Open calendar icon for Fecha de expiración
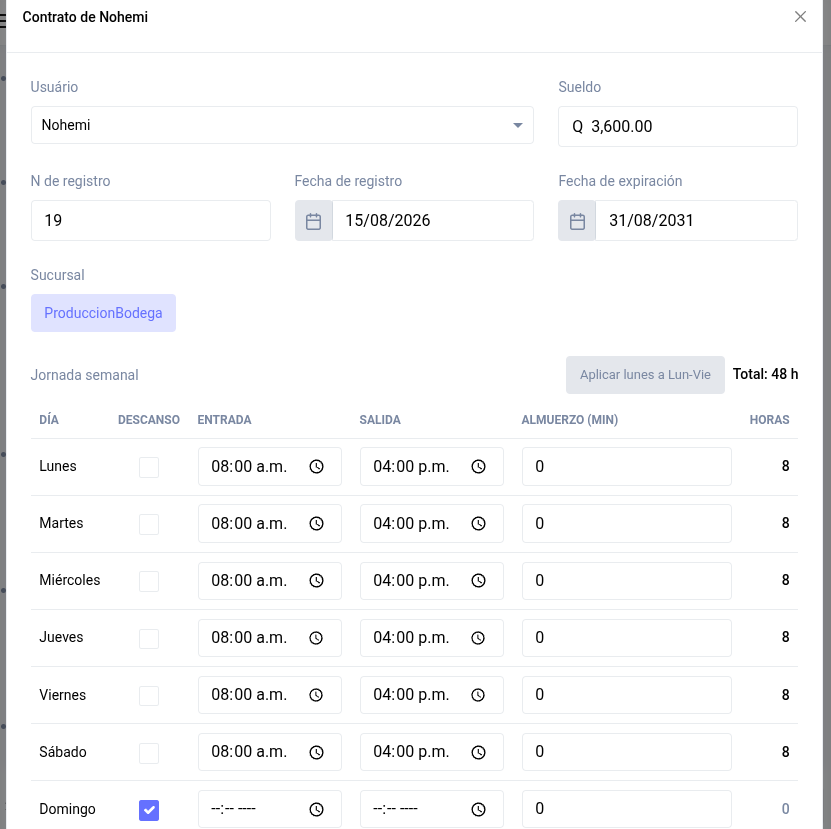 click(x=577, y=221)
